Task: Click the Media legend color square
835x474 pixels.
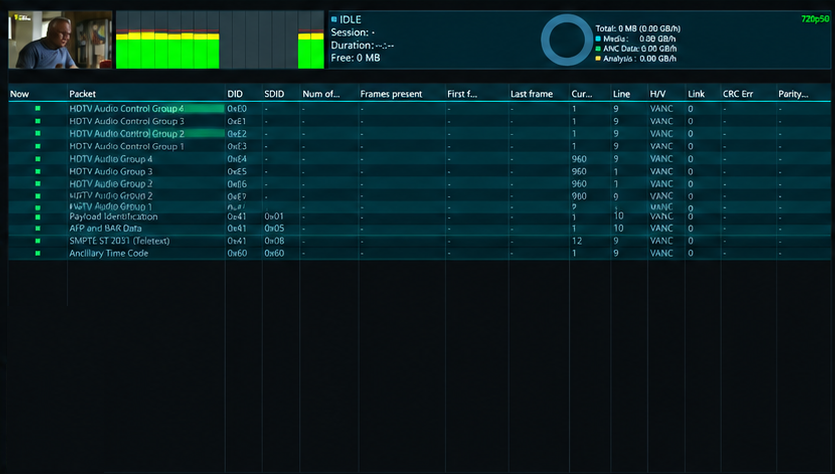Action: tap(598, 39)
